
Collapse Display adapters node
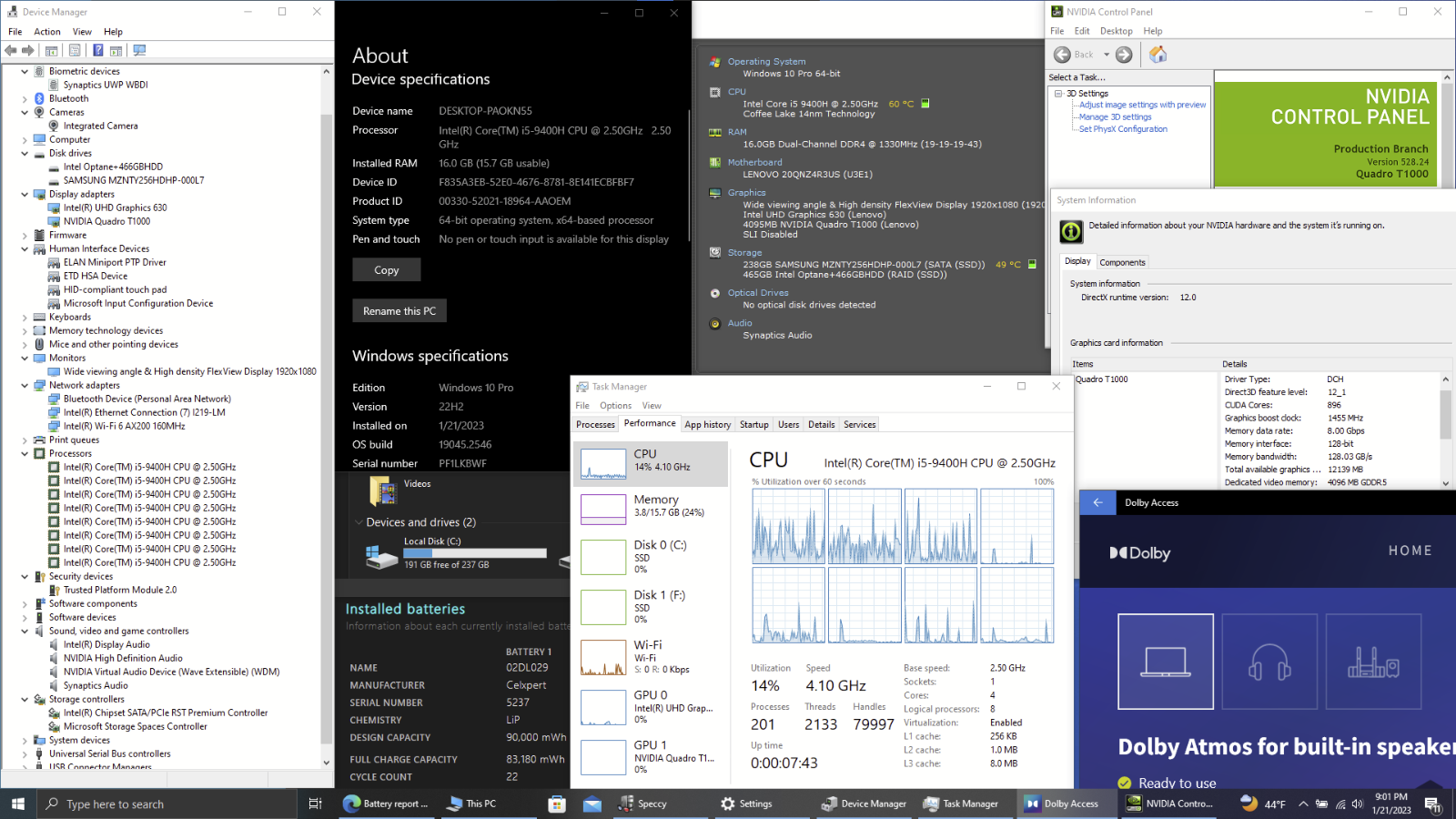pyautogui.click(x=25, y=194)
